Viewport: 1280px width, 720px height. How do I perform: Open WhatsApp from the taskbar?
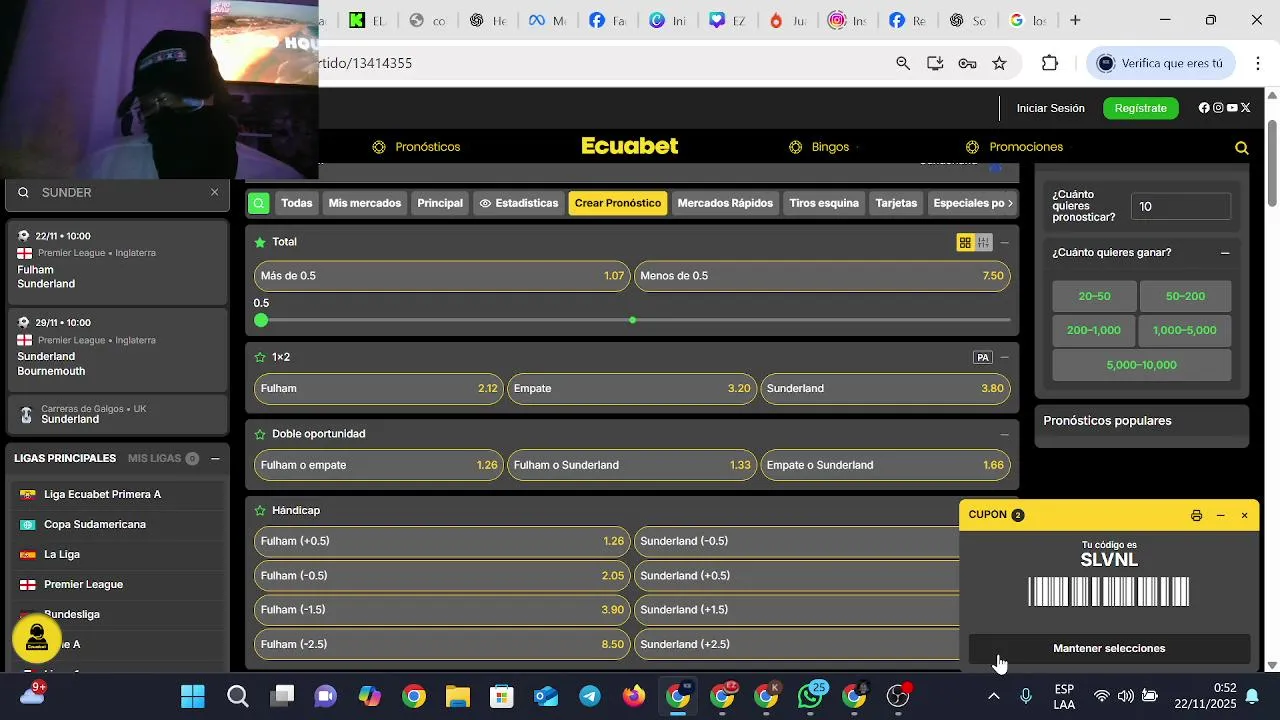pyautogui.click(x=811, y=696)
